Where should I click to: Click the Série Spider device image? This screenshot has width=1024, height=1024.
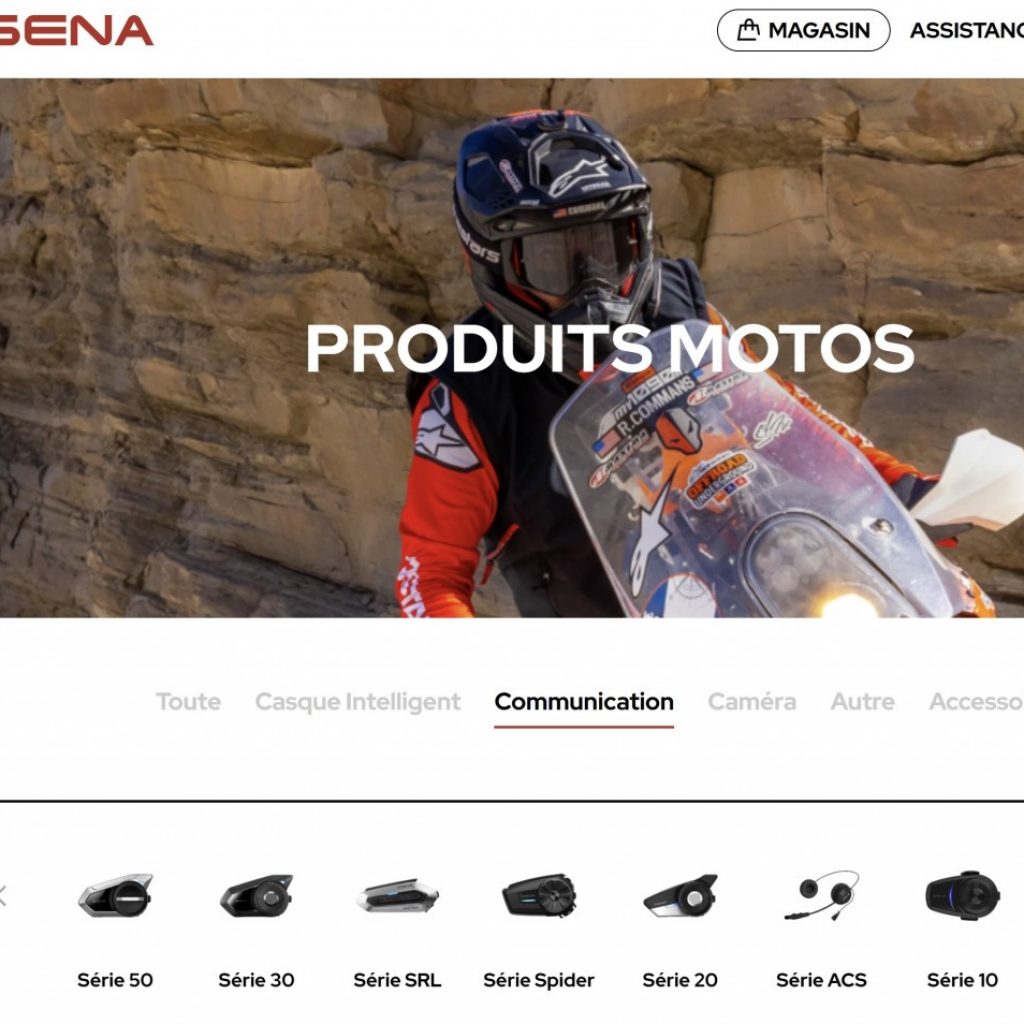[539, 895]
